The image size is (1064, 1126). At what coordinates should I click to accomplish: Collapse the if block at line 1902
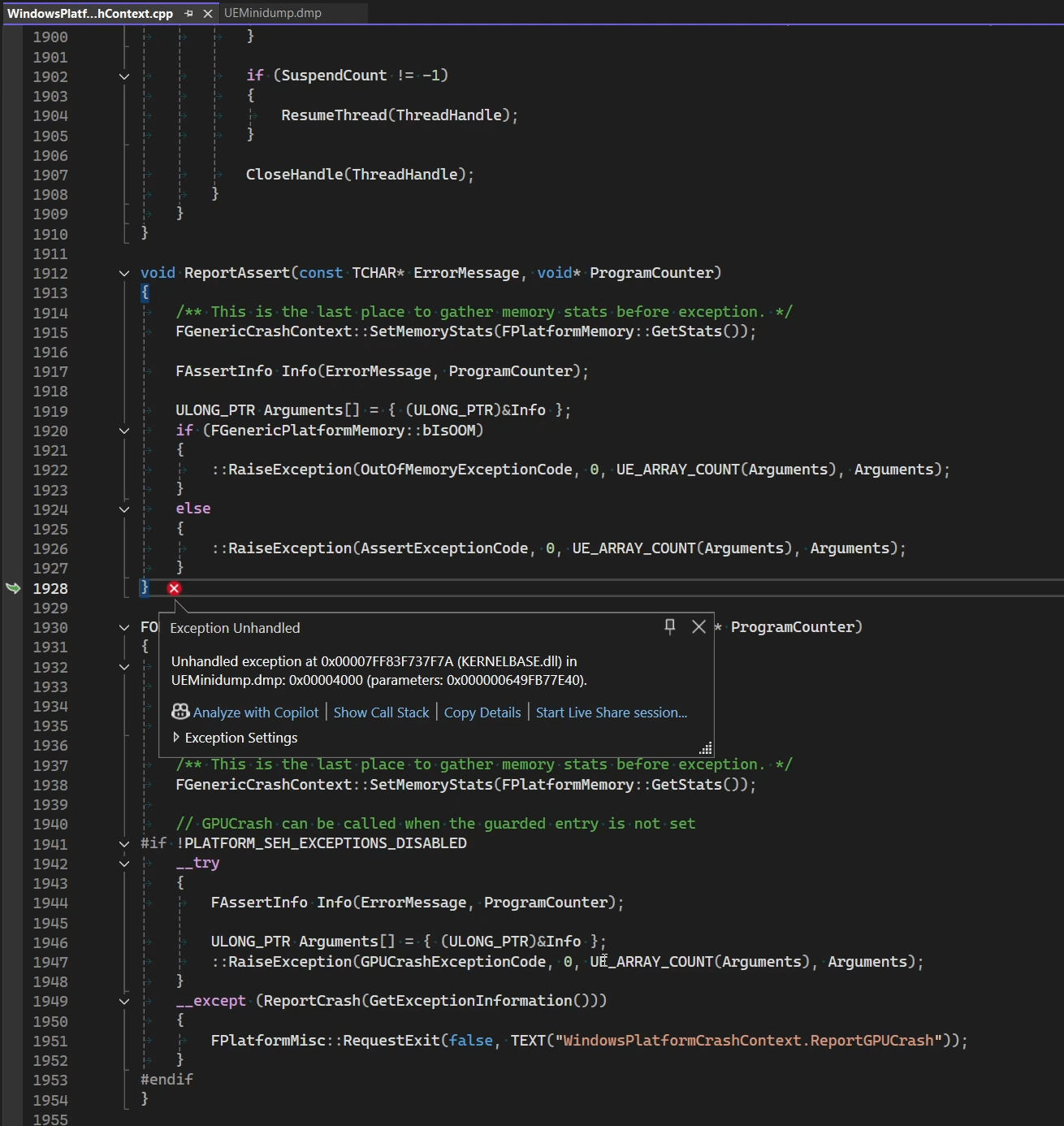(124, 76)
